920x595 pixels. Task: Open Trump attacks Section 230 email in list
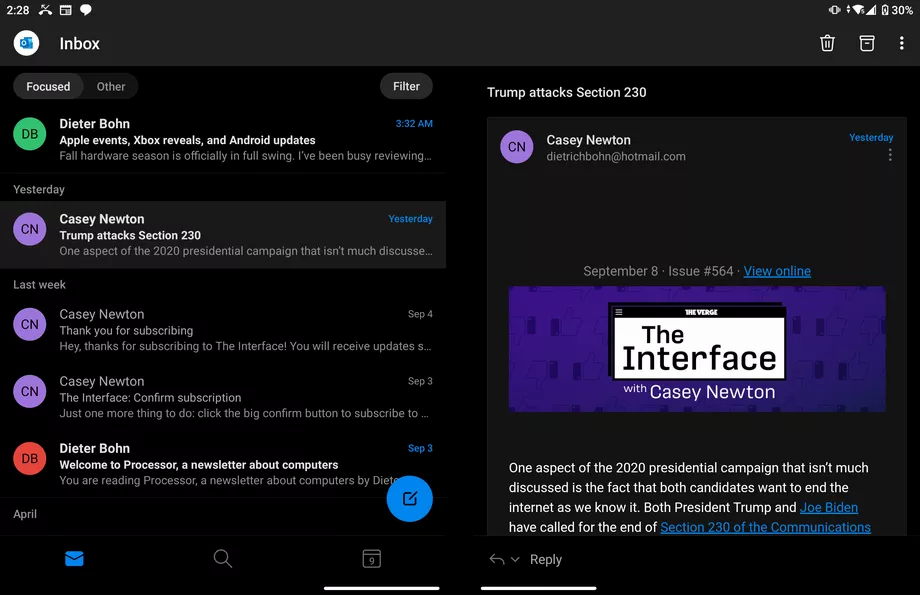pyautogui.click(x=223, y=235)
